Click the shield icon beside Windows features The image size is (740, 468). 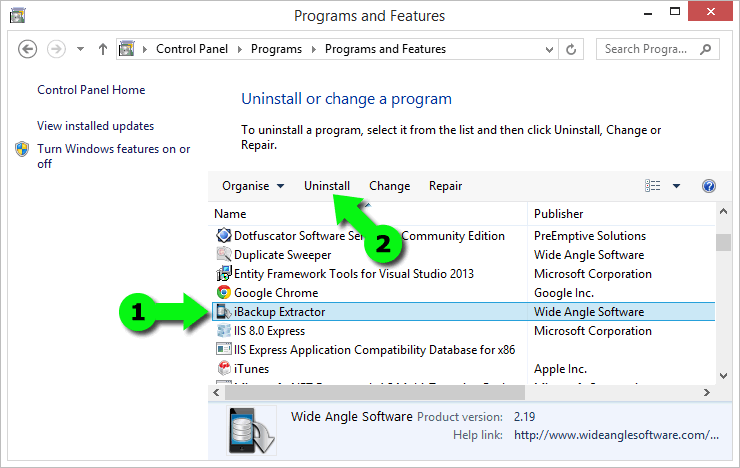(x=22, y=149)
